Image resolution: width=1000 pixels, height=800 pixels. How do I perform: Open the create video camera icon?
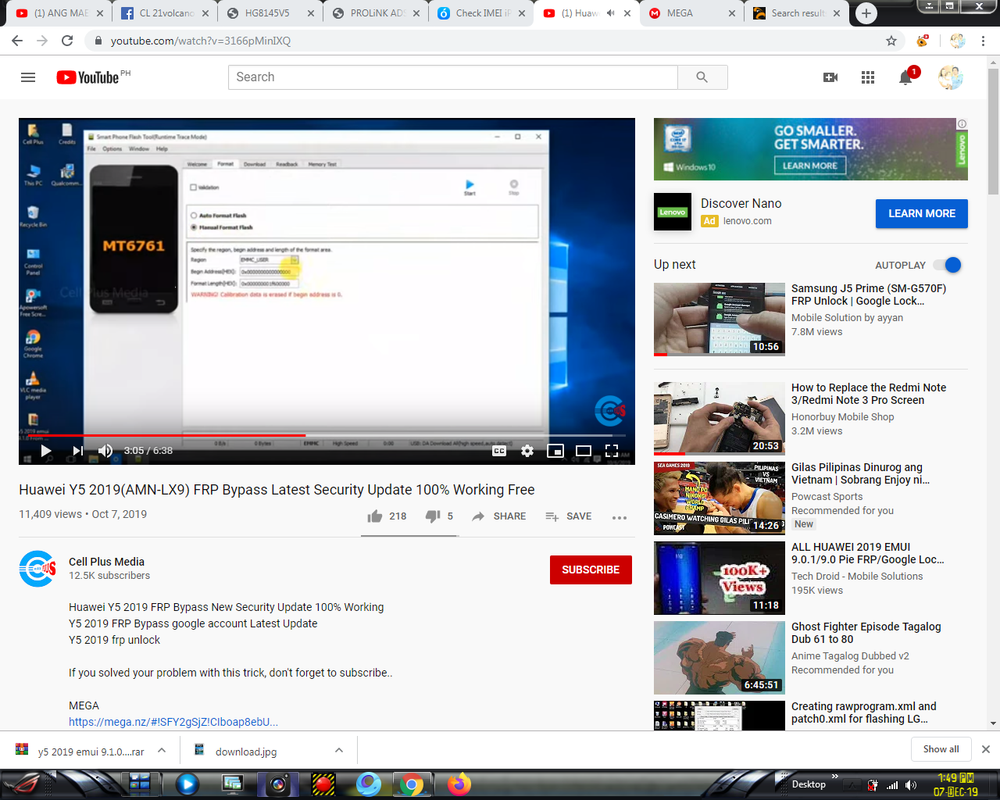[x=830, y=77]
